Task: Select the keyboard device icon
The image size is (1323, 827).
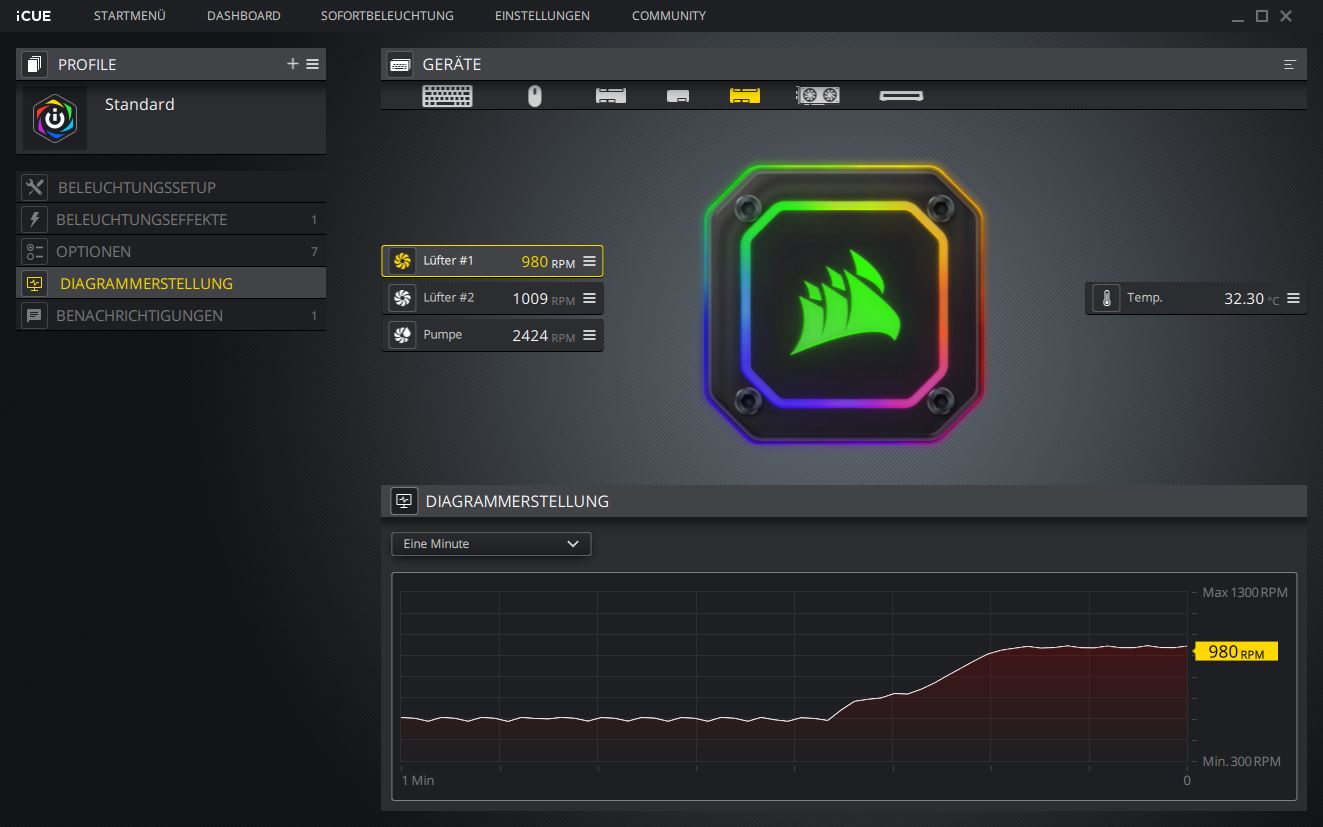Action: click(447, 96)
